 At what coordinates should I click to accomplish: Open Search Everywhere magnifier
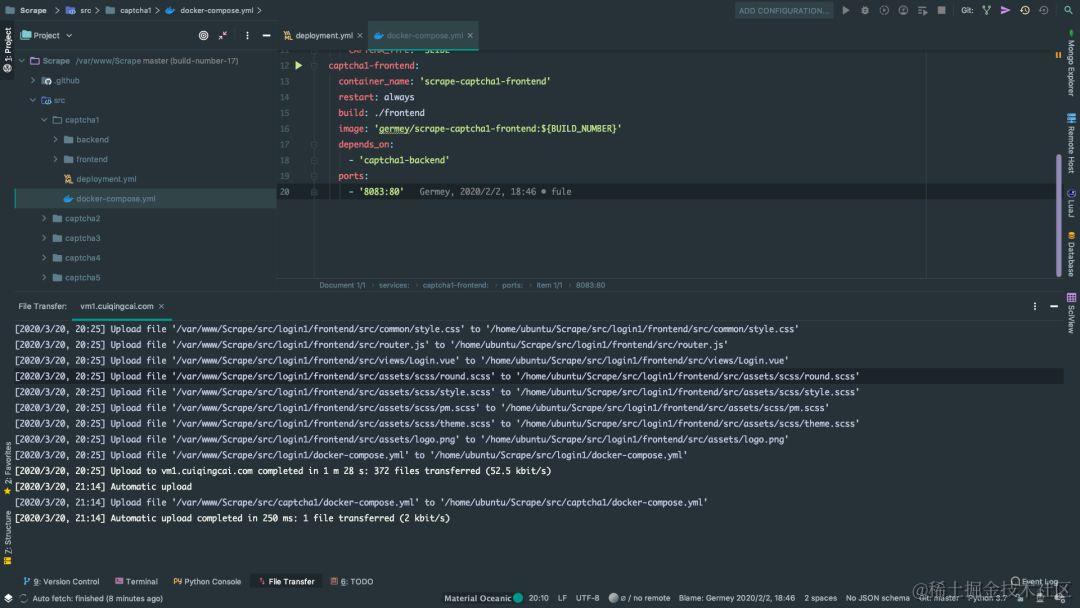tap(1068, 10)
